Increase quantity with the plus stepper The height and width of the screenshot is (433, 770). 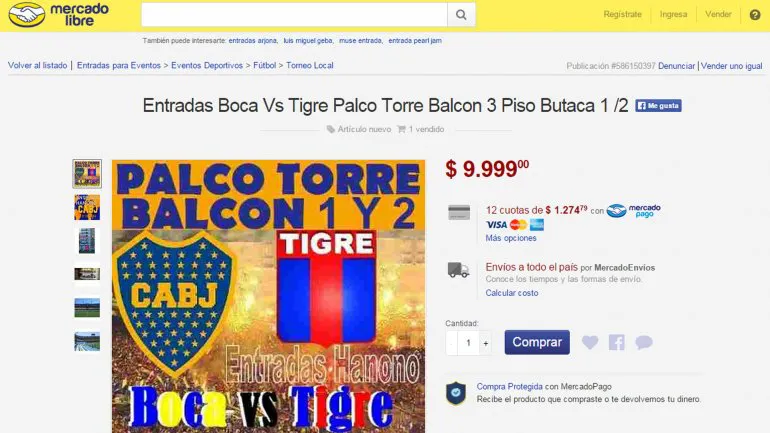[486, 343]
